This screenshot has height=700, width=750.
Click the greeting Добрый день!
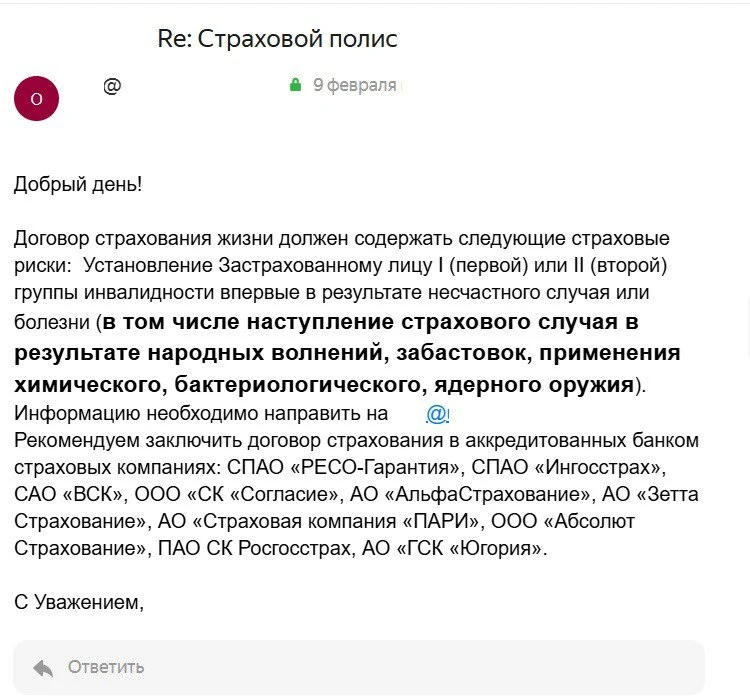click(78, 185)
